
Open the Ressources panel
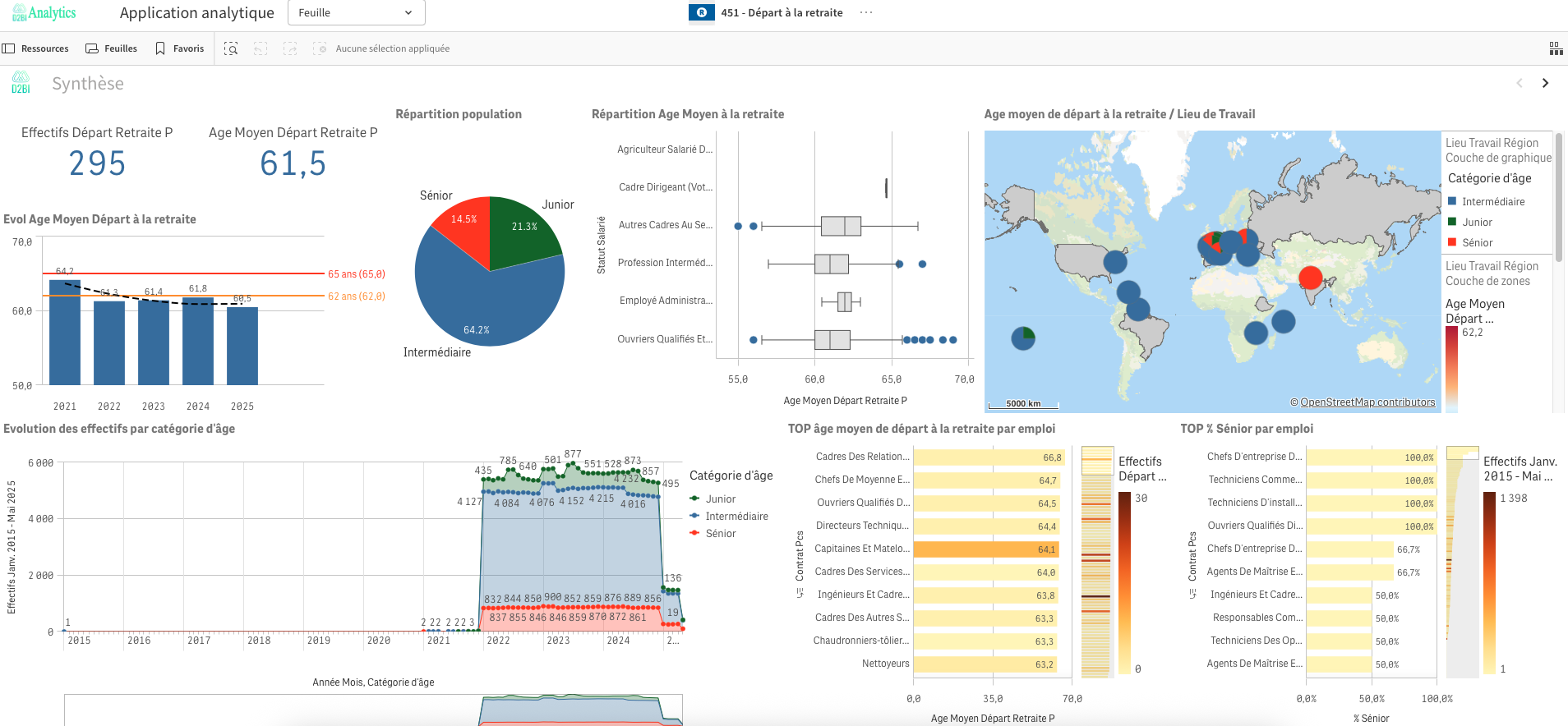35,49
